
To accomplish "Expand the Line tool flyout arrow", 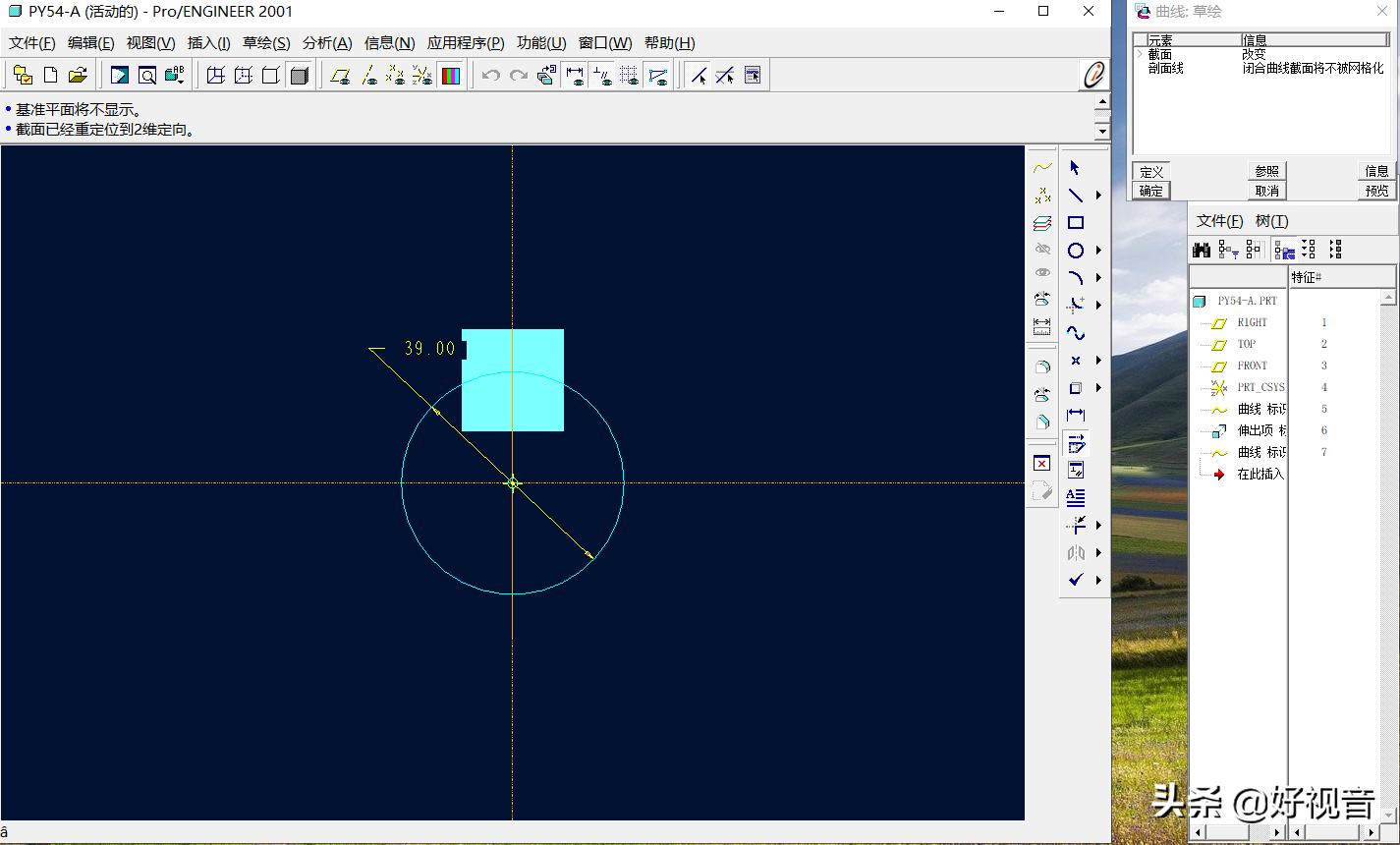I will [x=1098, y=196].
